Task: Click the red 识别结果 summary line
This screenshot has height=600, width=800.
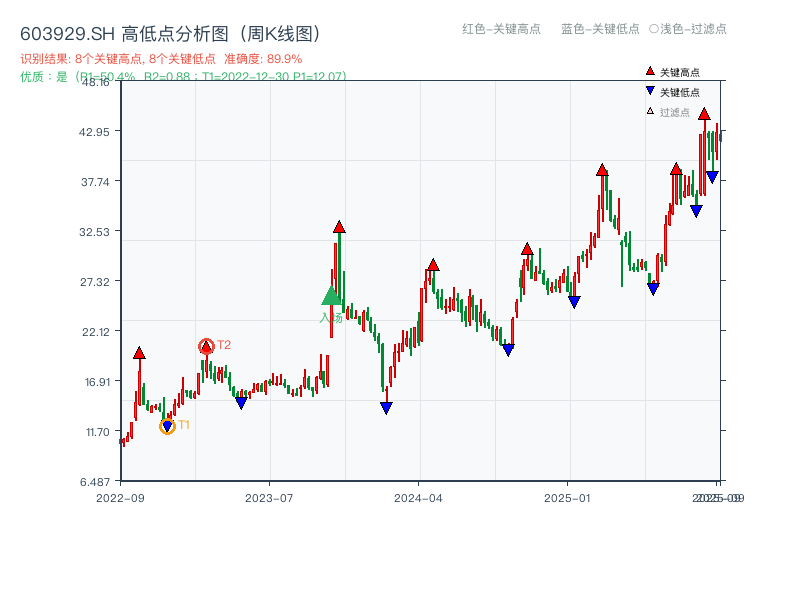Action: click(161, 59)
